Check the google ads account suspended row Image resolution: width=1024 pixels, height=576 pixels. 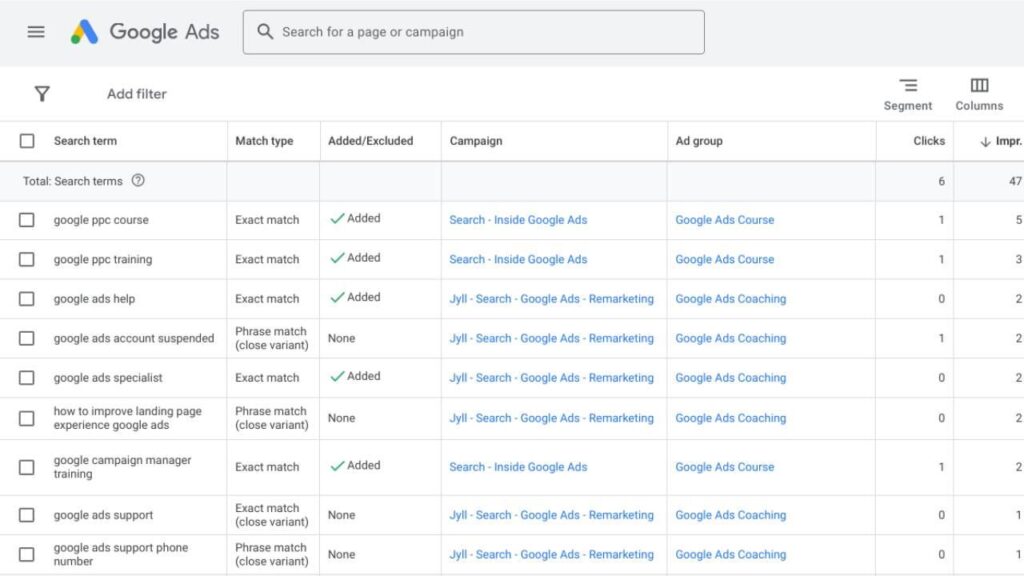[x=27, y=338]
